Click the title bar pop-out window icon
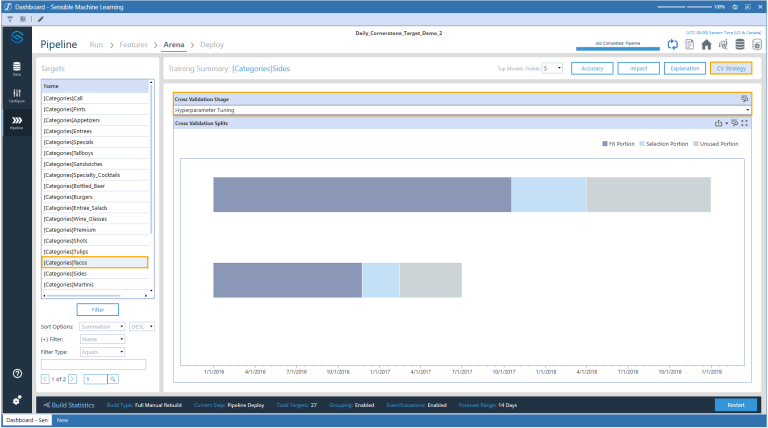The width and height of the screenshot is (768, 428). click(748, 7)
